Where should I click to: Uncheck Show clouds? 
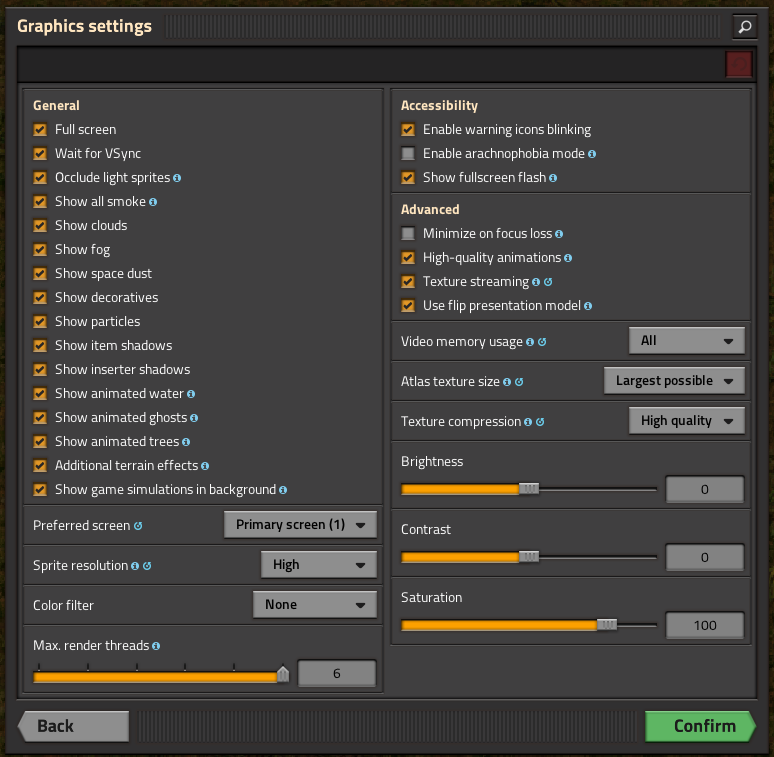40,226
